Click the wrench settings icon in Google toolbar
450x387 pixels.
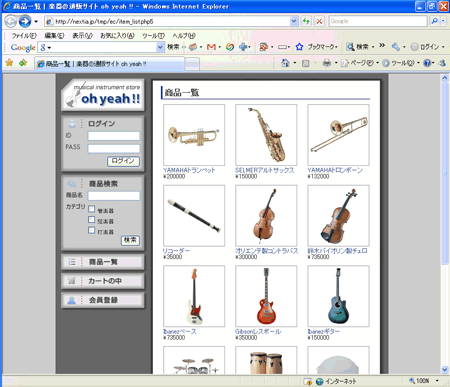[396, 47]
